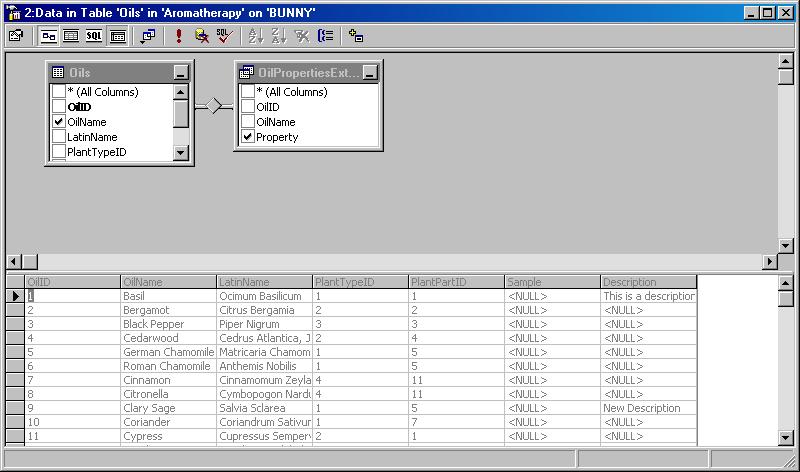Click the Verify SQL icon
Screen dimensions: 800x472
click(225, 36)
